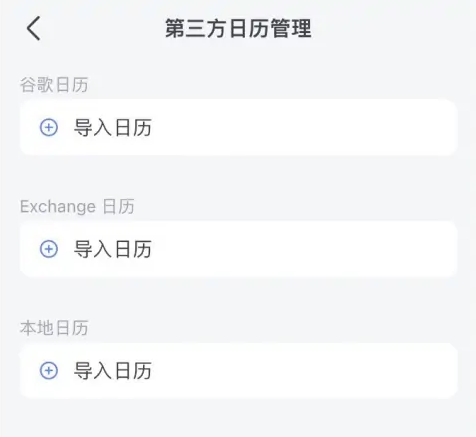This screenshot has width=476, height=437.
Task: Click the Exchange 日历 section header
Action: pyautogui.click(x=77, y=206)
